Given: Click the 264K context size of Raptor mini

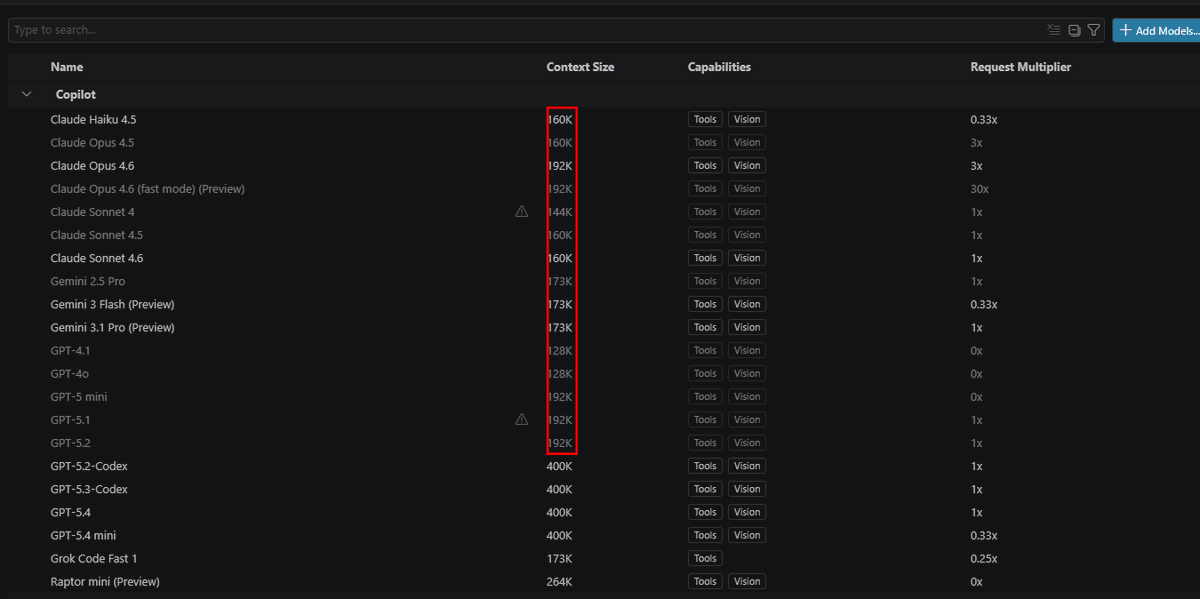Looking at the screenshot, I should point(560,581).
